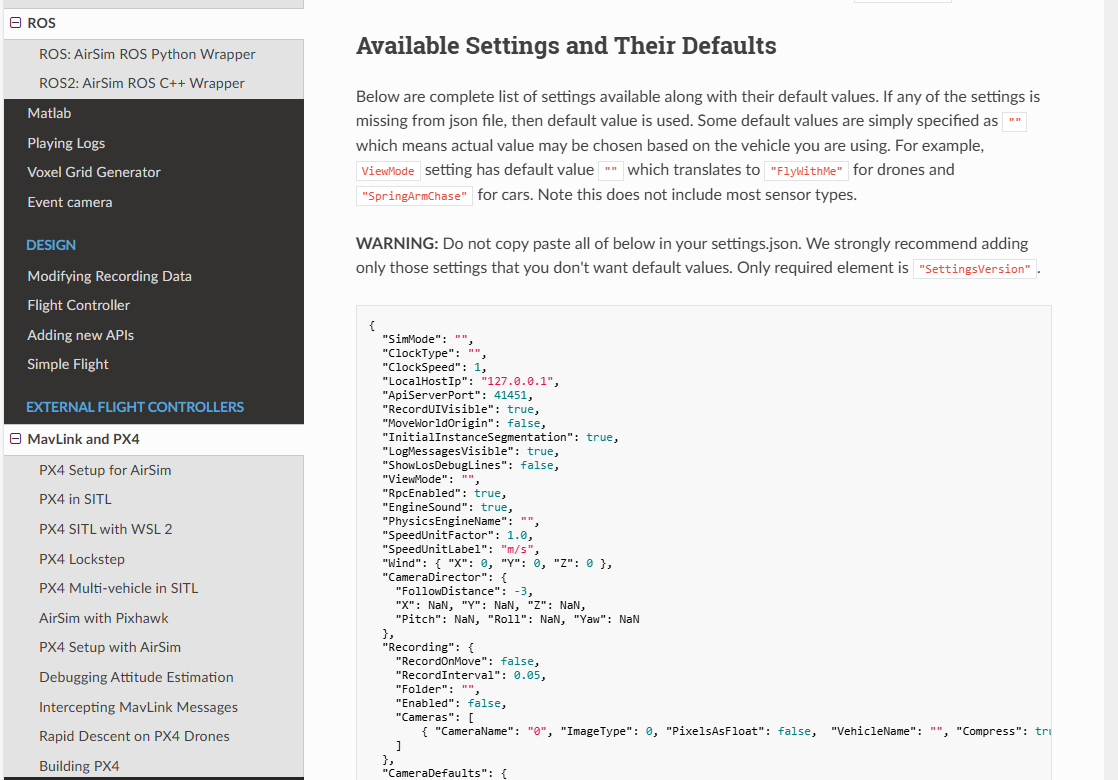This screenshot has height=780, width=1118.
Task: Click inside the settings JSON code block
Action: point(704,542)
